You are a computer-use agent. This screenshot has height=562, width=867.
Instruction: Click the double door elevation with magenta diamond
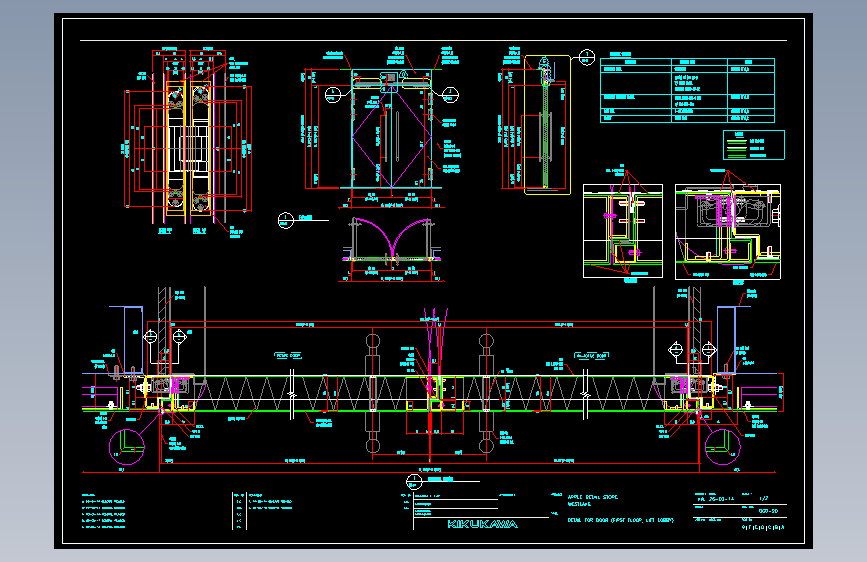pyautogui.click(x=391, y=129)
